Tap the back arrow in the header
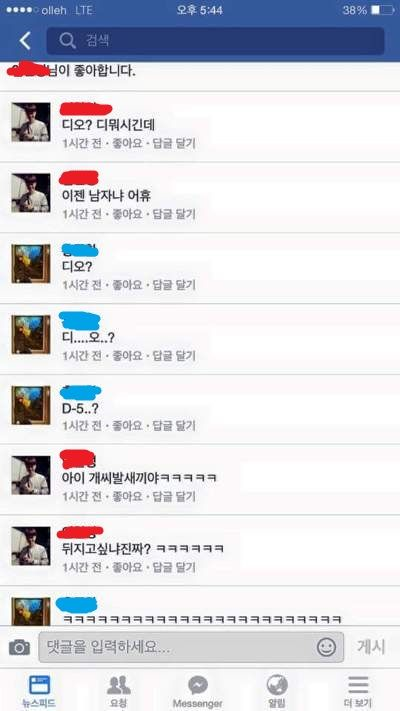The width and height of the screenshot is (400, 711). coord(25,41)
